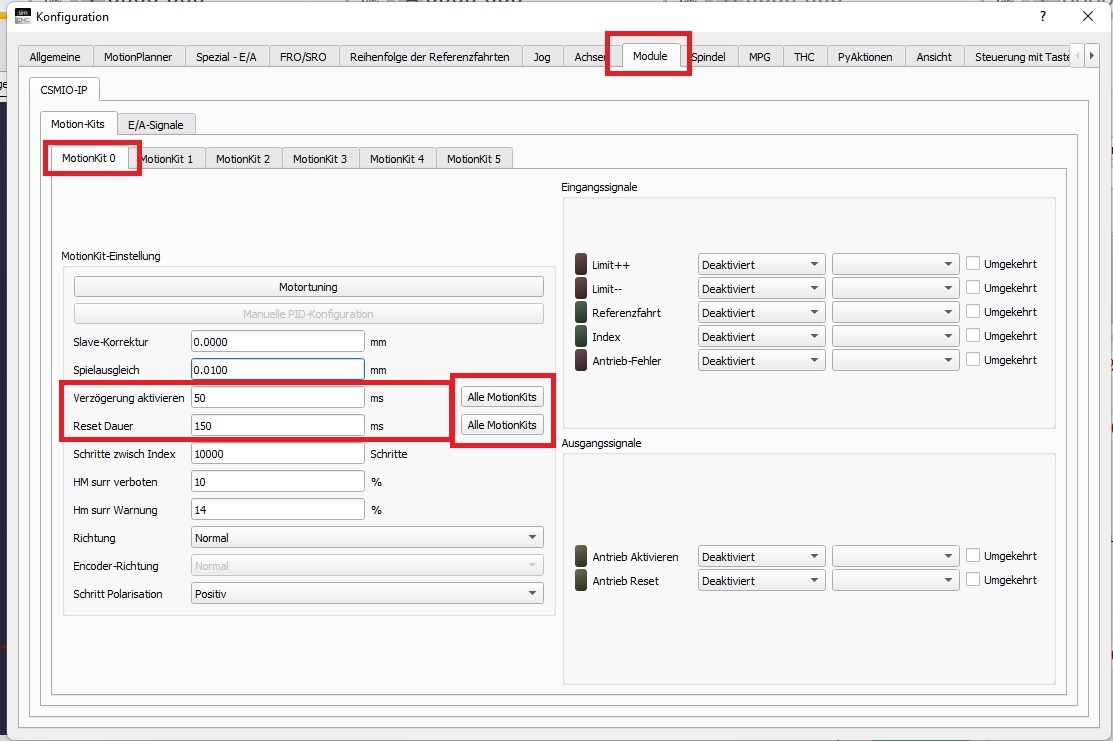Select the MotionKit 3 tab
This screenshot has width=1113, height=741.
pyautogui.click(x=320, y=159)
